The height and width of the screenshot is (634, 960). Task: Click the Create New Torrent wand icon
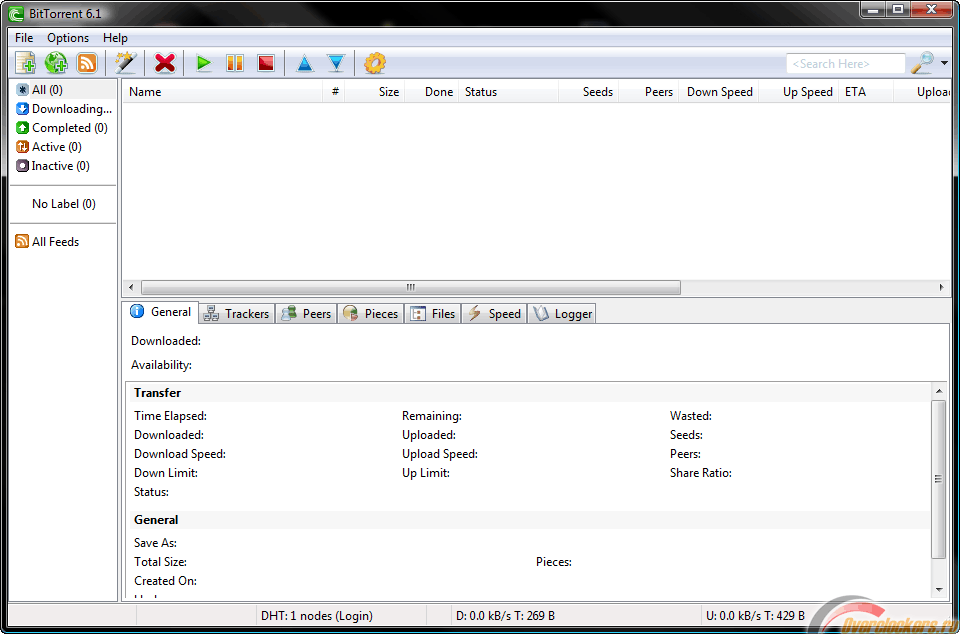pos(125,63)
